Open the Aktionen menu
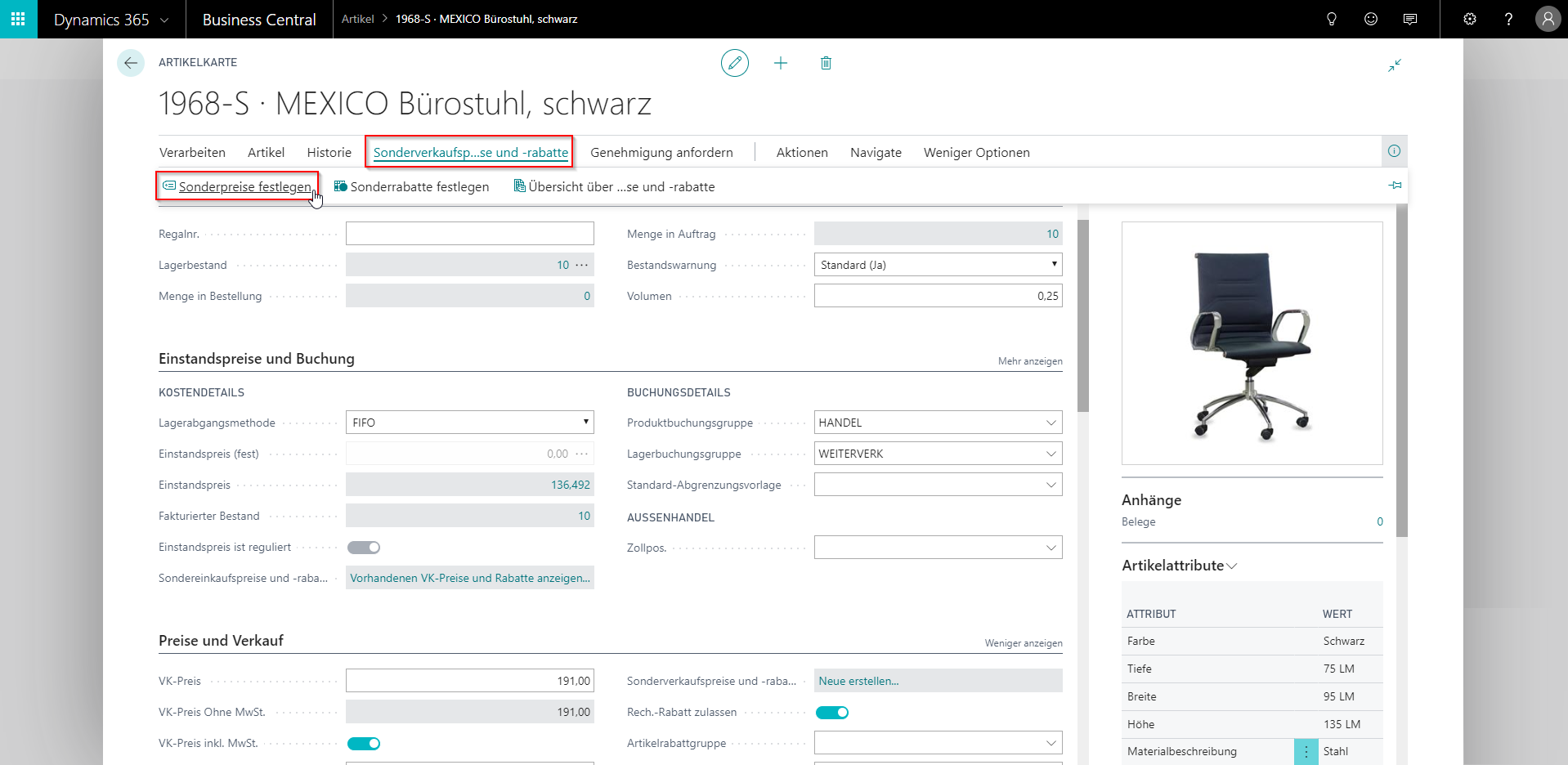This screenshot has height=765, width=1568. pos(802,152)
